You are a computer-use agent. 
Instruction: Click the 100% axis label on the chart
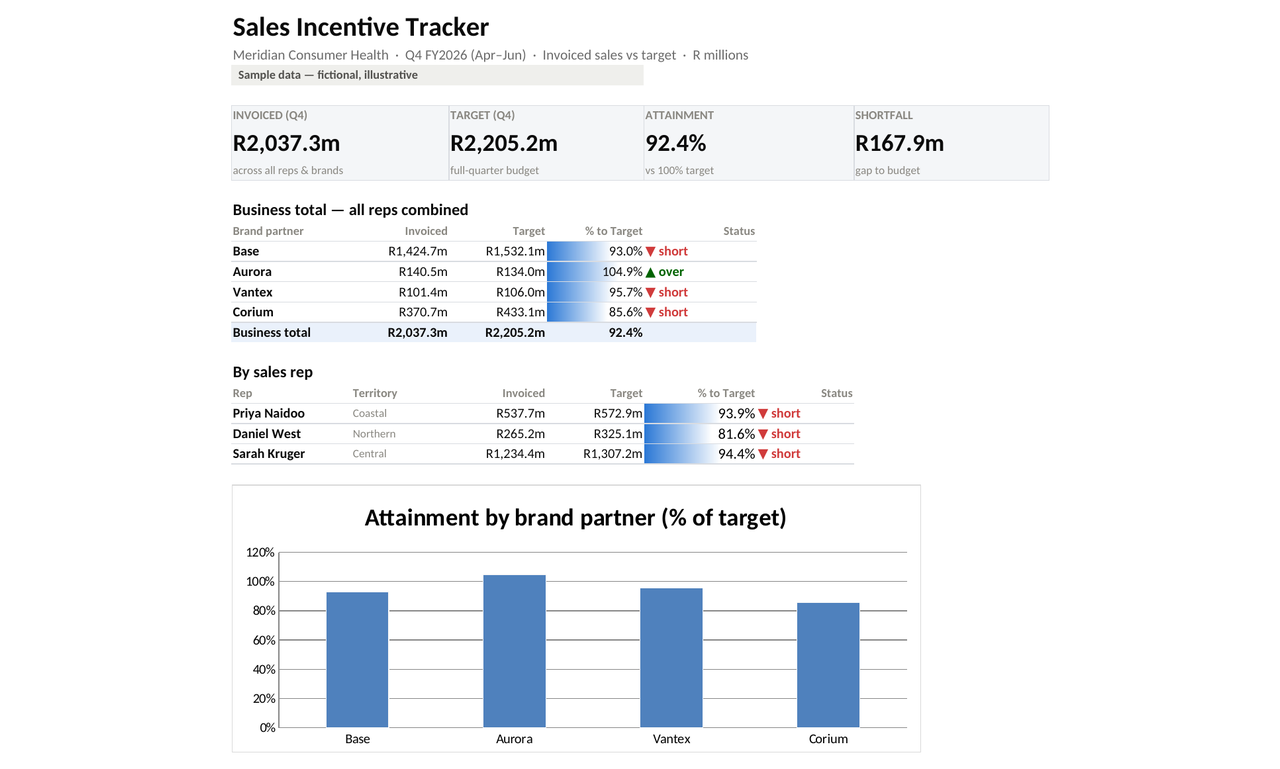(x=260, y=582)
